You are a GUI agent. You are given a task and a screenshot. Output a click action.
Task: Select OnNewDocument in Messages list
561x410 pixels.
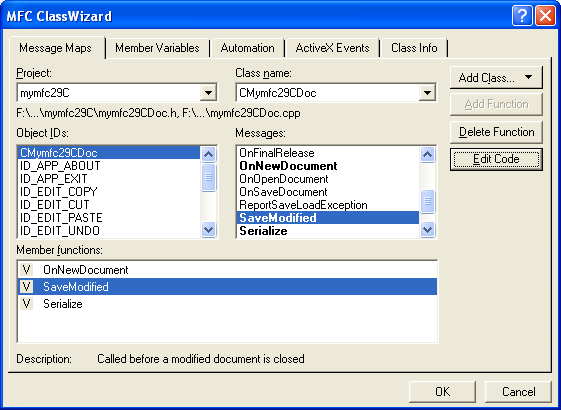(328, 166)
